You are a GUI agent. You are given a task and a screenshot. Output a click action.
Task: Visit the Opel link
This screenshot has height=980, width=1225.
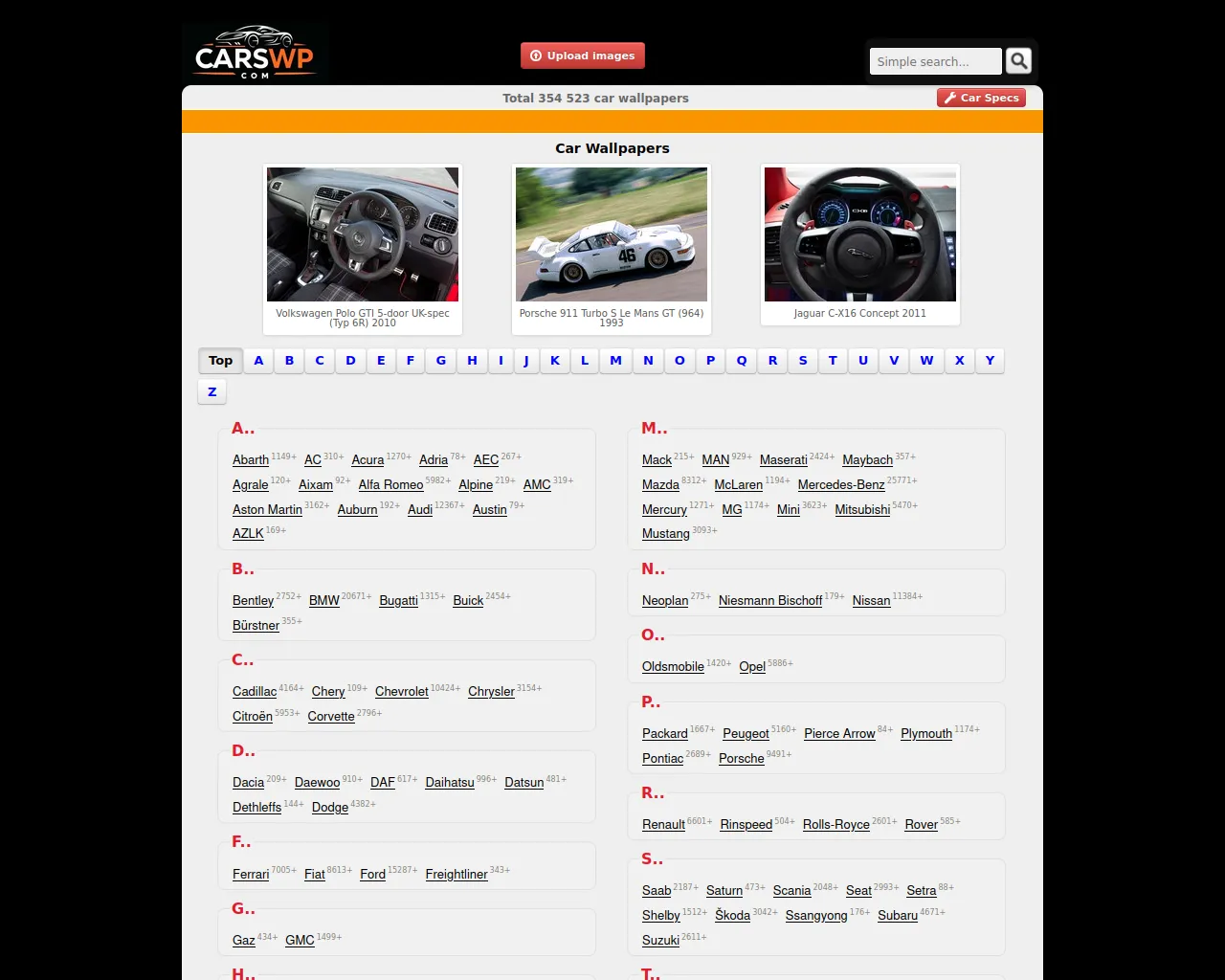point(752,667)
